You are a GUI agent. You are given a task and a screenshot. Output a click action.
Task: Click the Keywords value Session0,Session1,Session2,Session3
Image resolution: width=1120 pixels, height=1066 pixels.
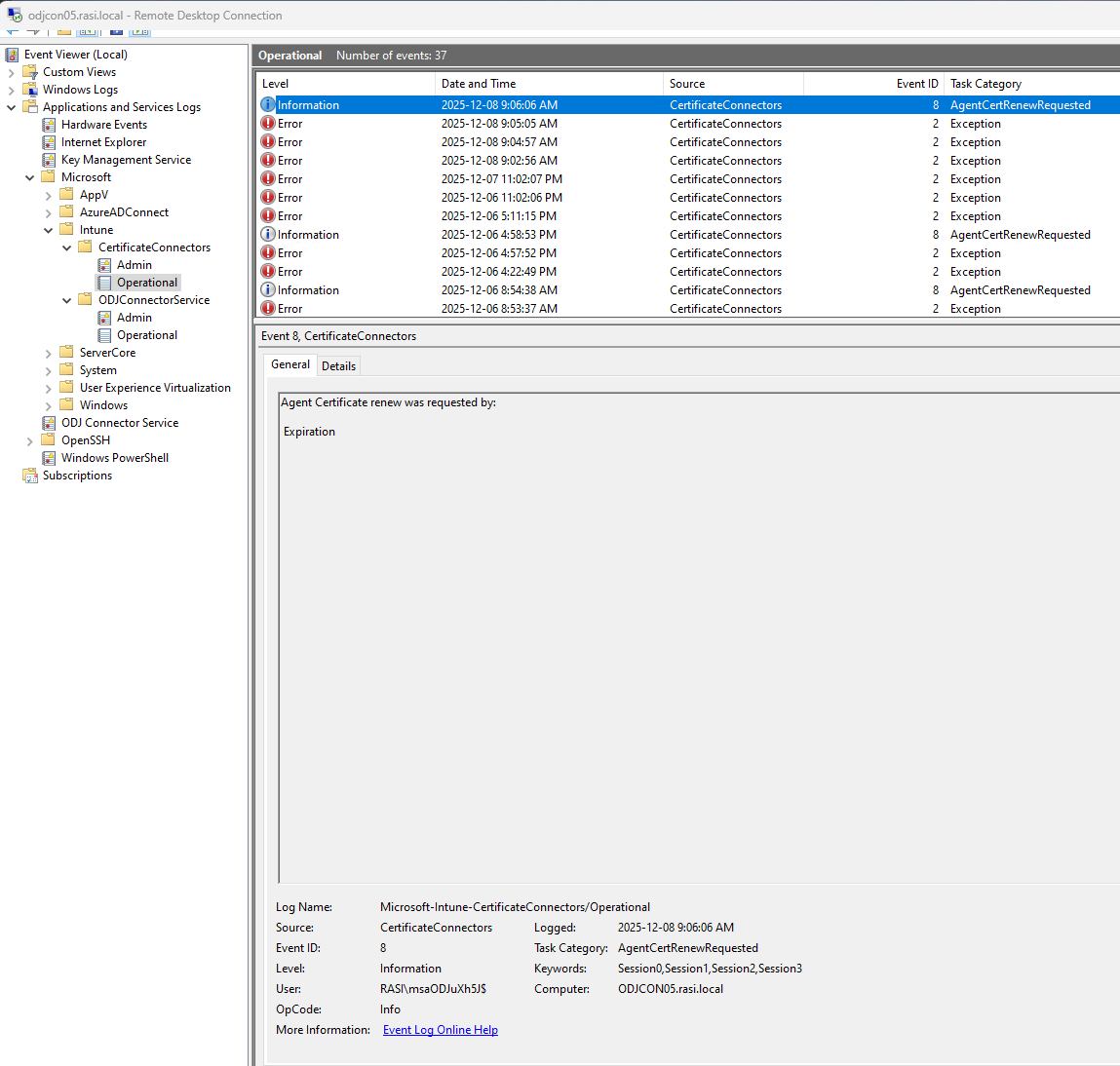point(710,969)
